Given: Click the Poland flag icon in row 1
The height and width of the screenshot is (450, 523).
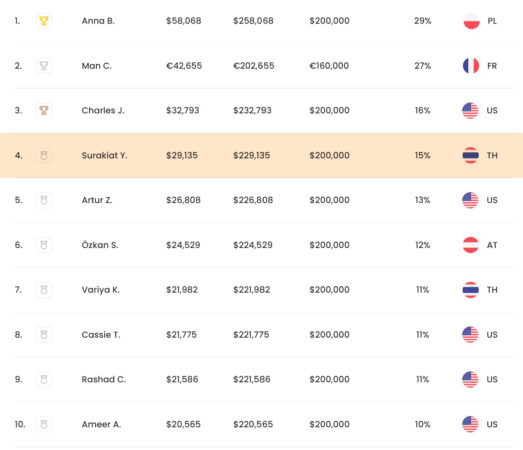Looking at the screenshot, I should pyautogui.click(x=471, y=21).
